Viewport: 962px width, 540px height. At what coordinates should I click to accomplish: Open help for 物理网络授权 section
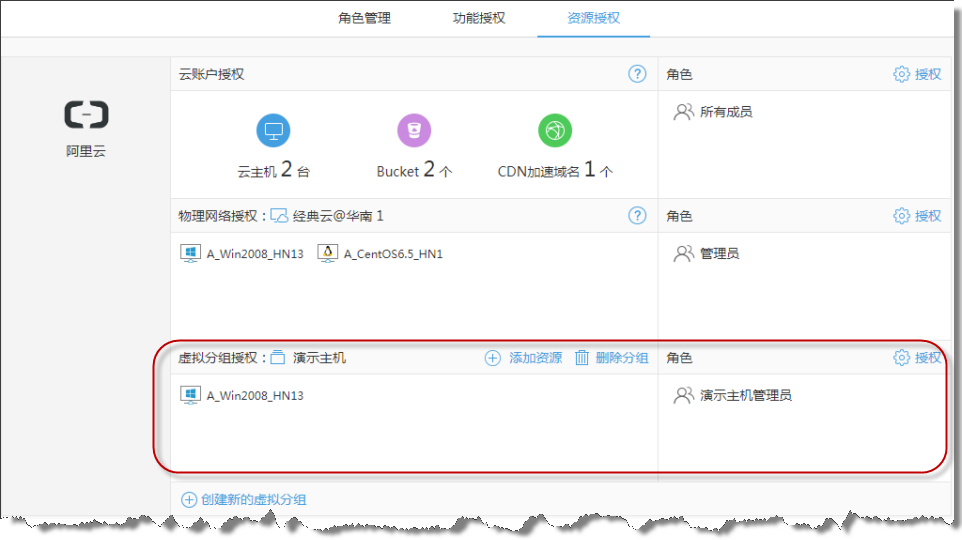tap(637, 216)
